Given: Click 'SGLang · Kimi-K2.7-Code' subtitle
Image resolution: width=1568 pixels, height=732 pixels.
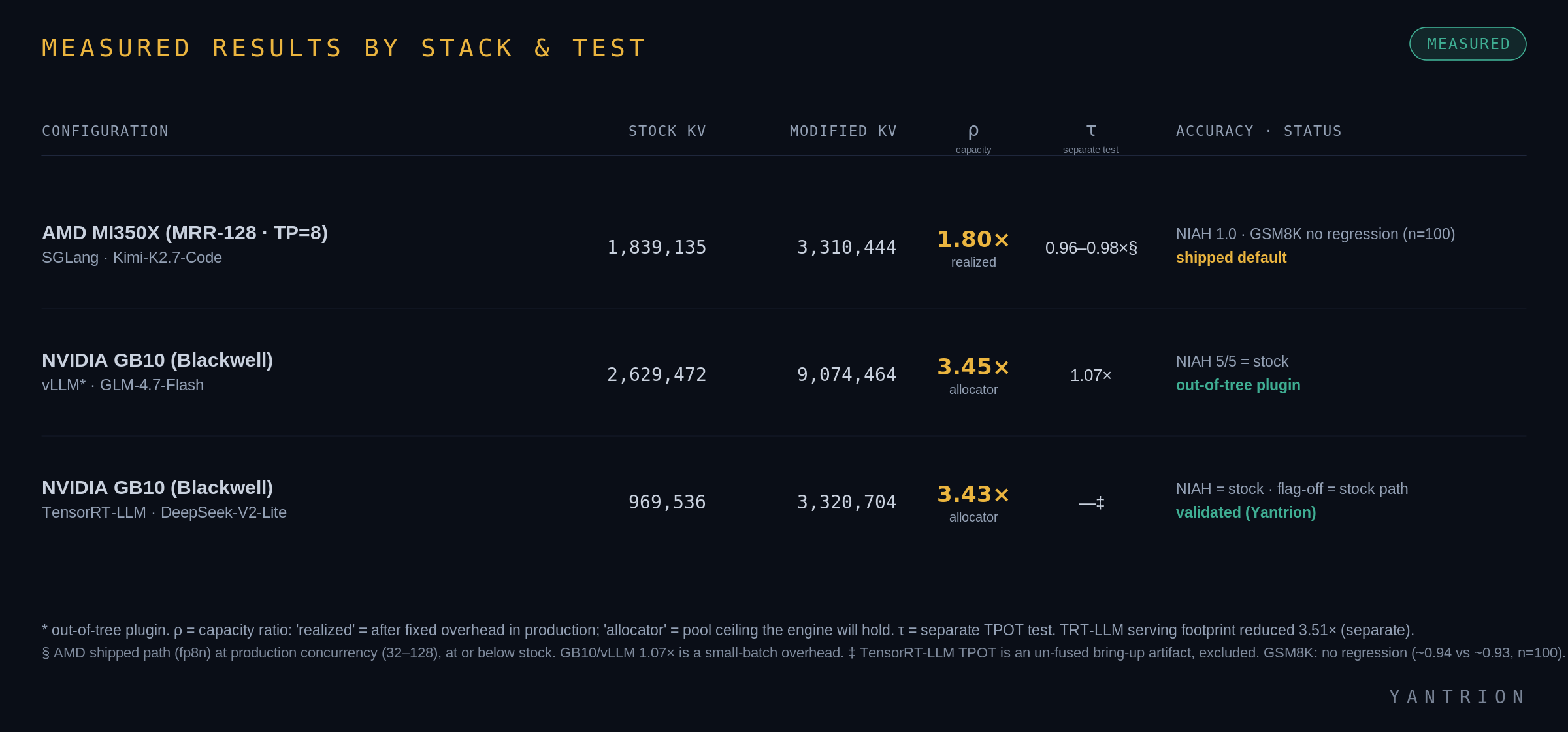Looking at the screenshot, I should (x=132, y=258).
